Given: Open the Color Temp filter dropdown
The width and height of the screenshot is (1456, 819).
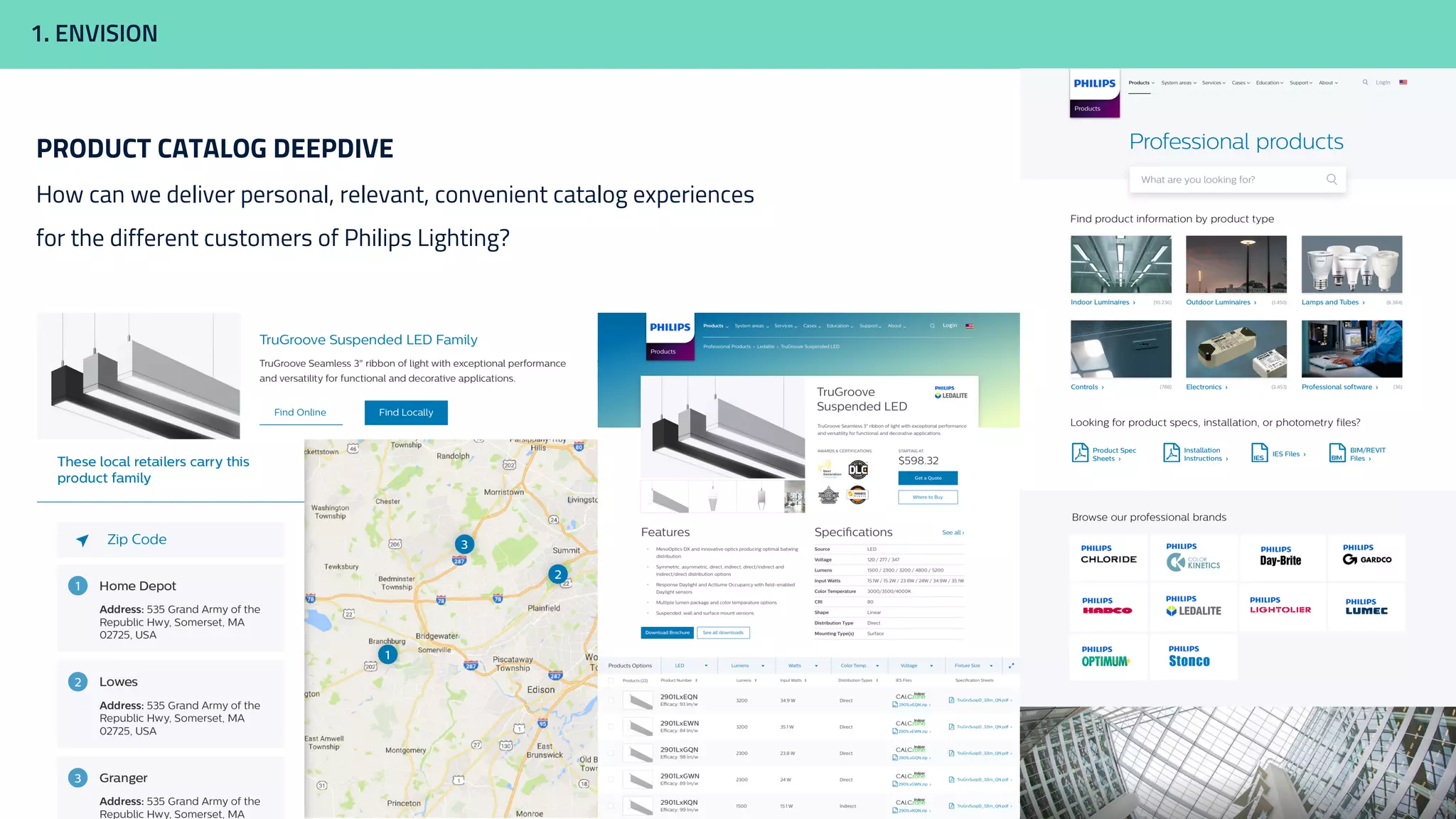Looking at the screenshot, I should (859, 666).
